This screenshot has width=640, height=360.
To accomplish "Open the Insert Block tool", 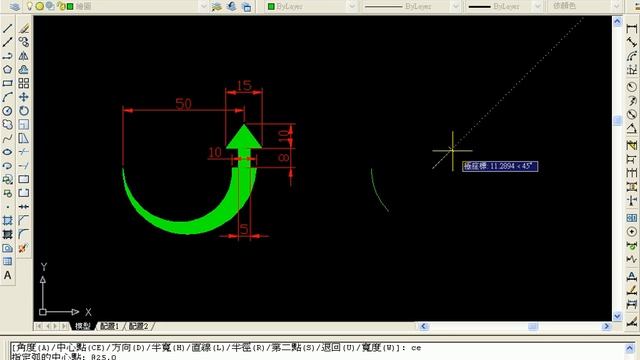I will point(7,180).
